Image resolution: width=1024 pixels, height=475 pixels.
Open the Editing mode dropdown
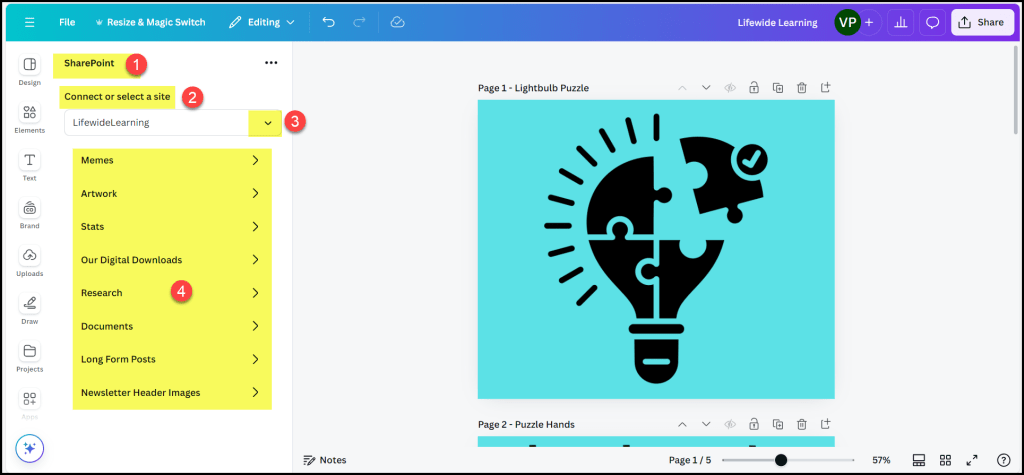261,22
